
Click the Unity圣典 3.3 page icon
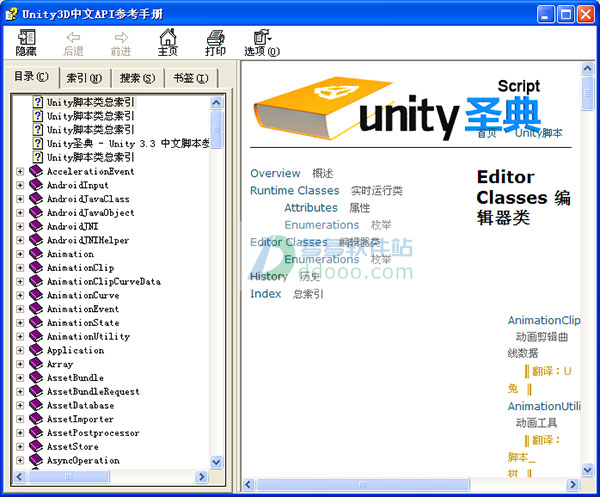[38, 143]
